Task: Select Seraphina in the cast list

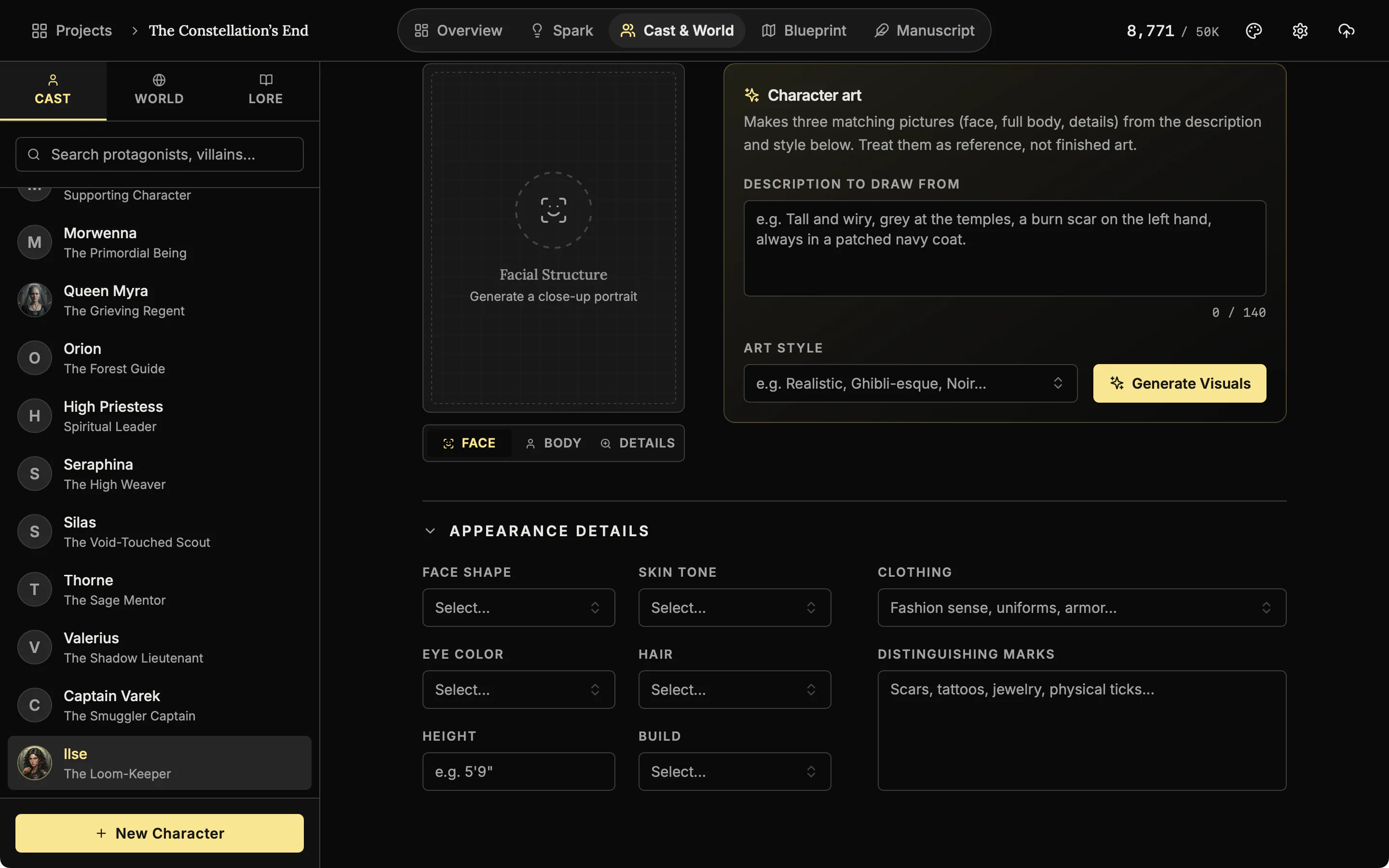Action: [160, 474]
